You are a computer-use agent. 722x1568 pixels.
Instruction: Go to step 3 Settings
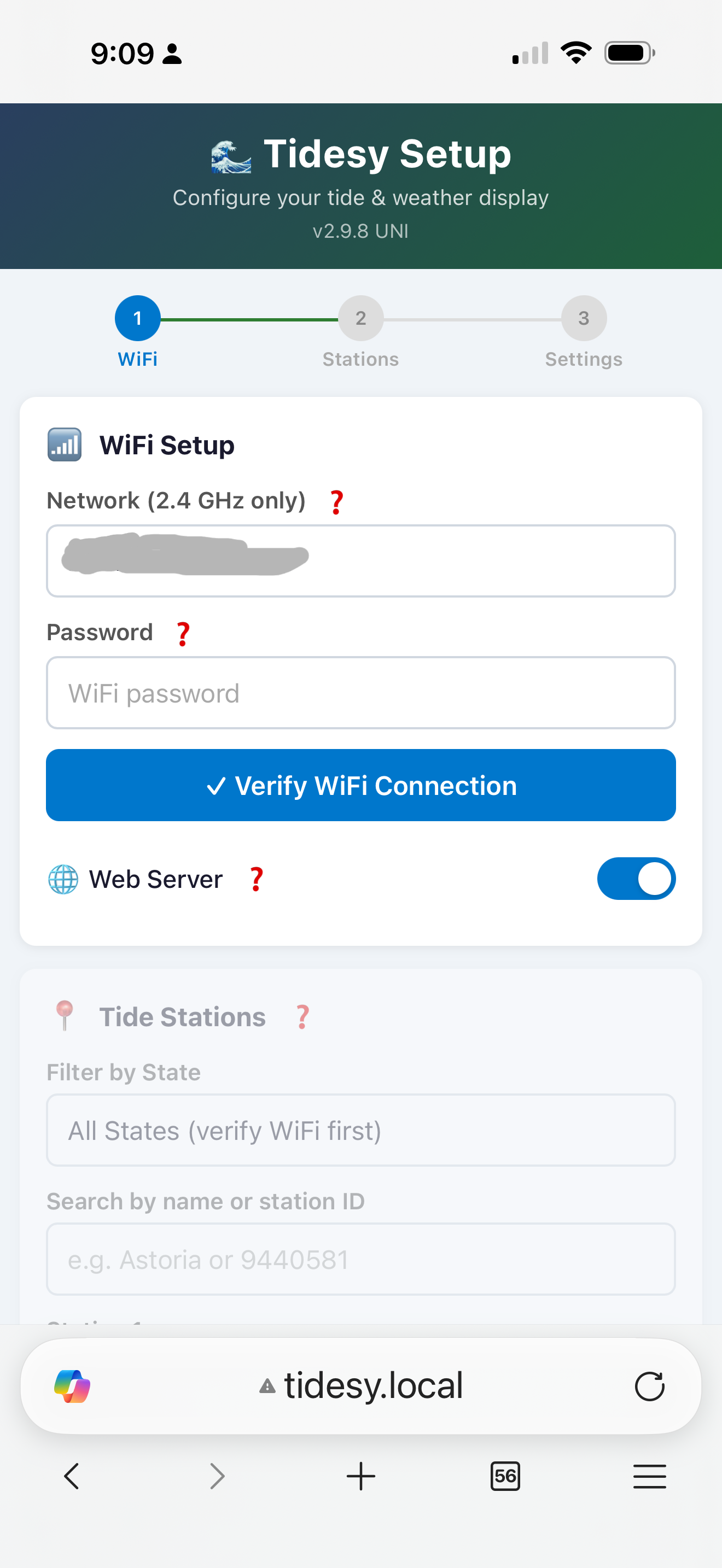coord(584,318)
